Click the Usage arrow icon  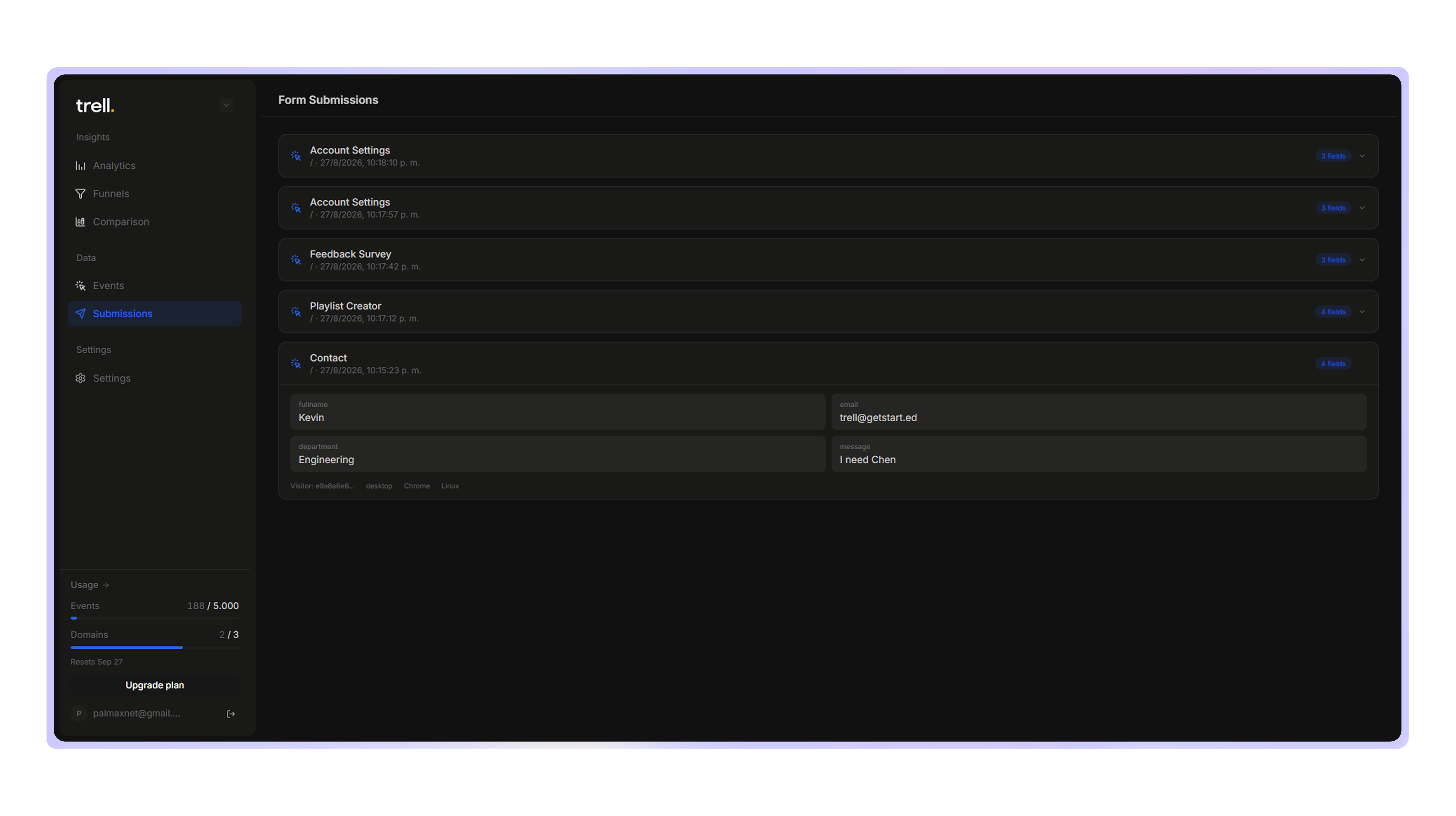106,586
